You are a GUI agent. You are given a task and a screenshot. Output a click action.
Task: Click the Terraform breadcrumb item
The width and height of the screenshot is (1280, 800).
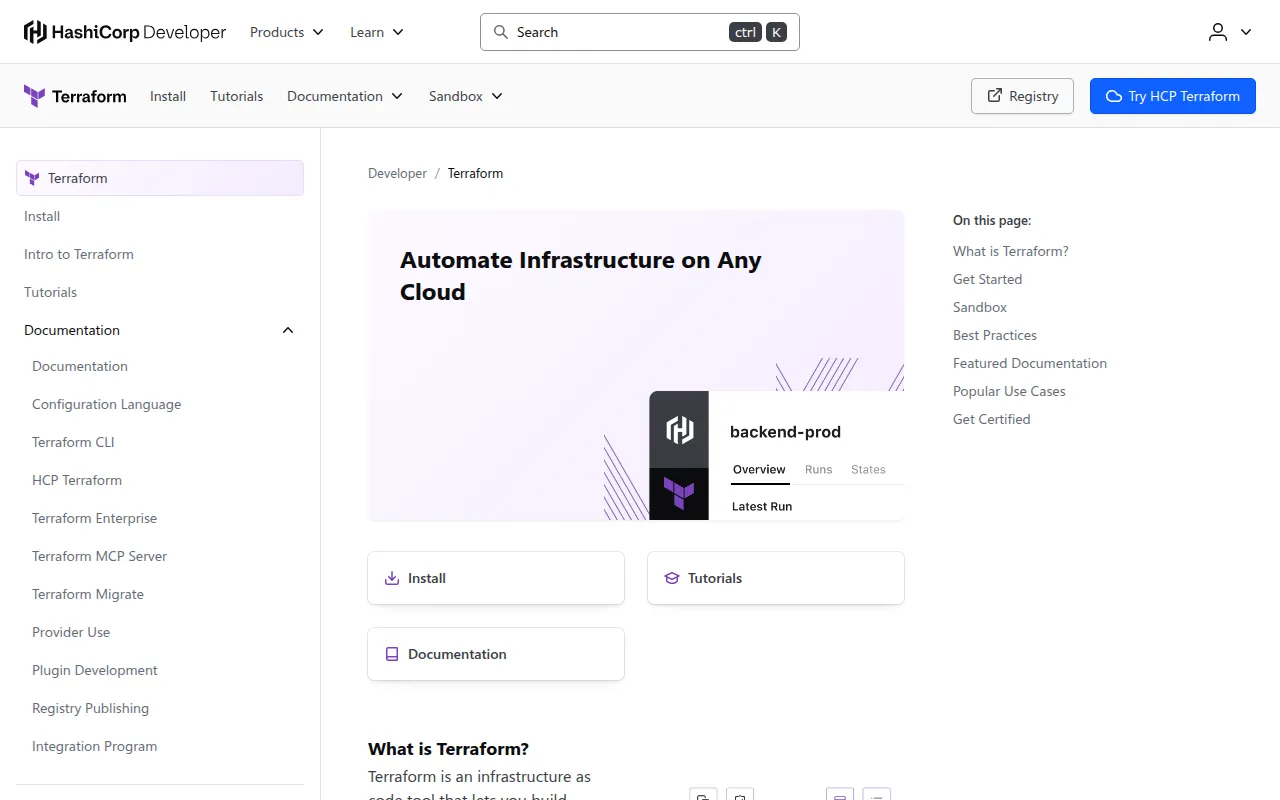[x=475, y=173]
